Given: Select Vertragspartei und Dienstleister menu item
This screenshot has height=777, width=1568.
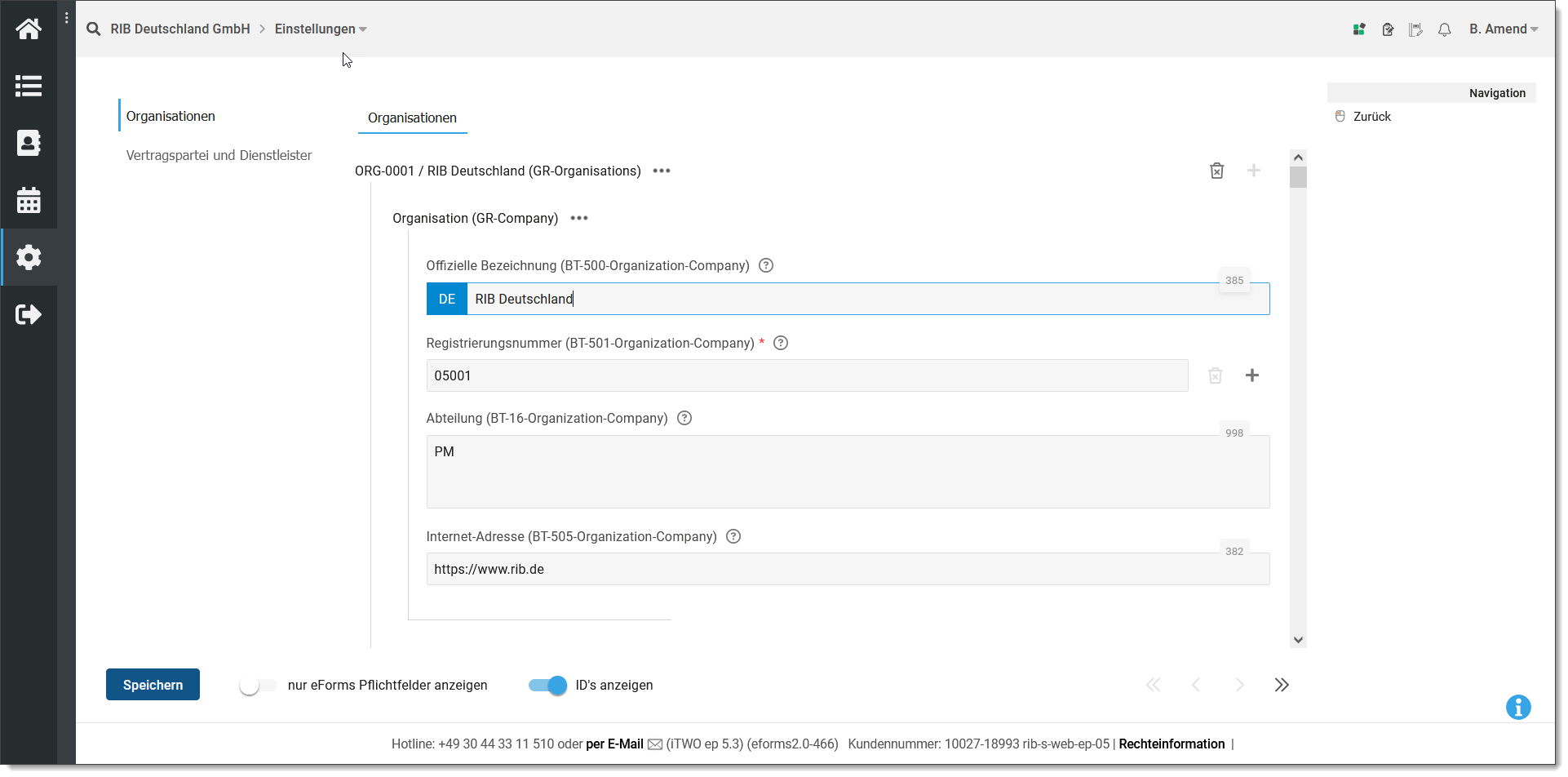Looking at the screenshot, I should pos(219,155).
